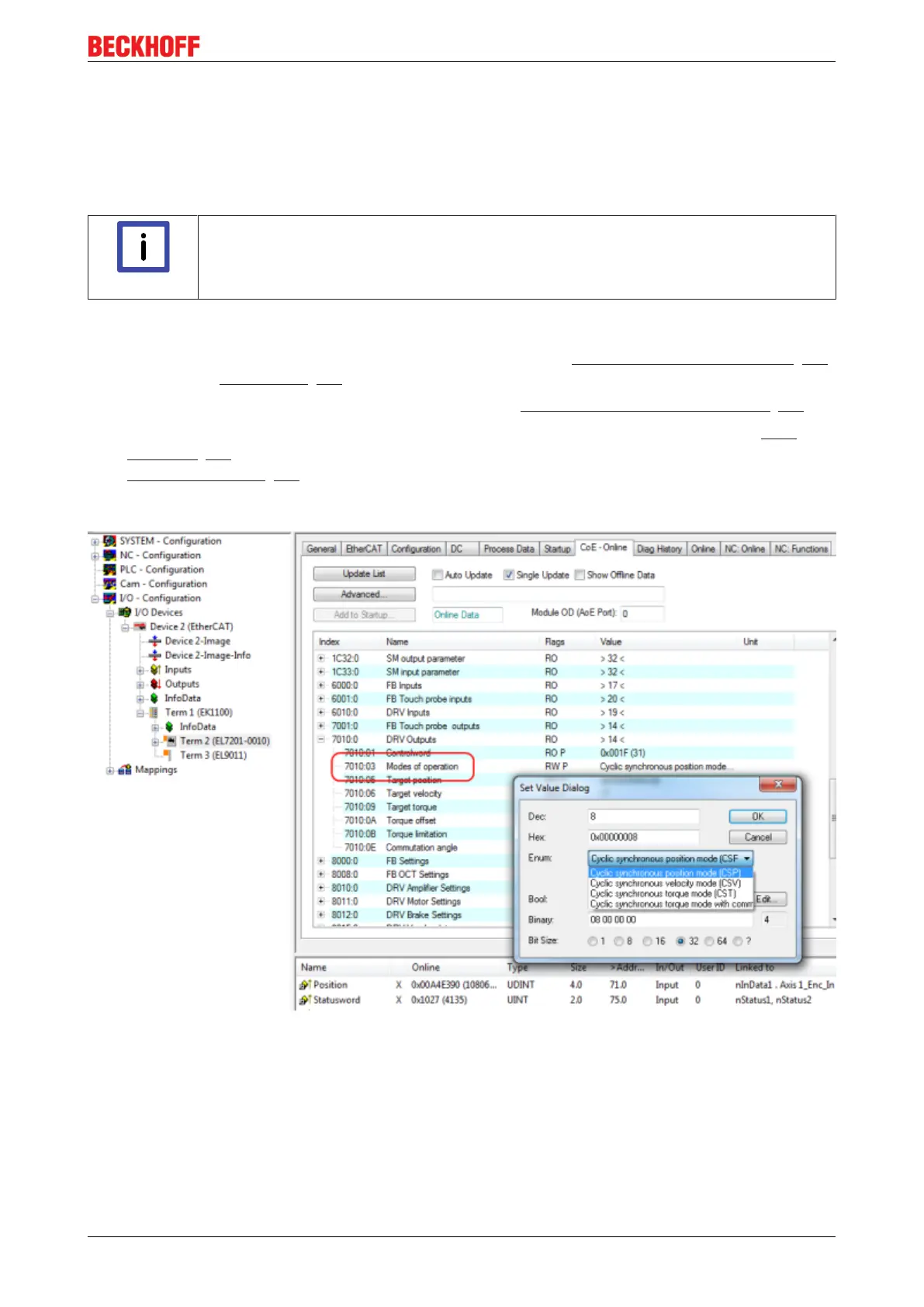
Task: Collapse index 7010:0 DRV Outputs
Action: click(321, 740)
